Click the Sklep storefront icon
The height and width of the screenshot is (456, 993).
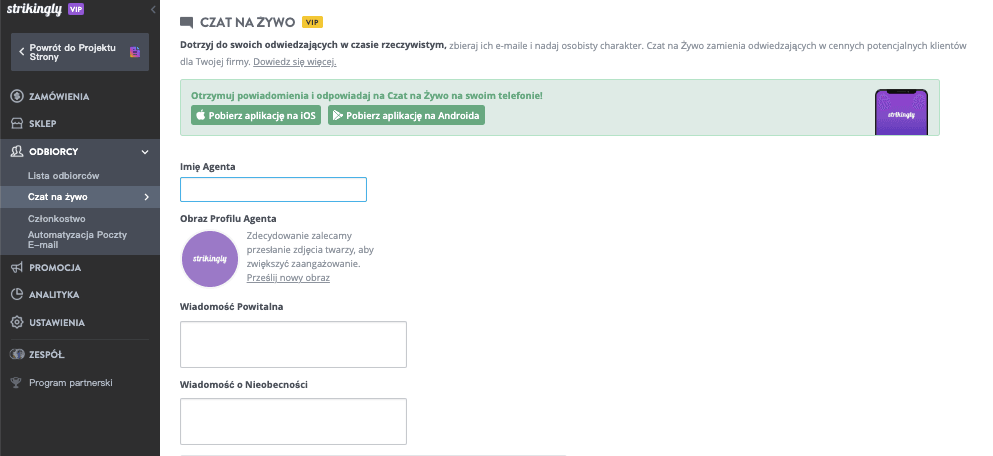click(17, 124)
